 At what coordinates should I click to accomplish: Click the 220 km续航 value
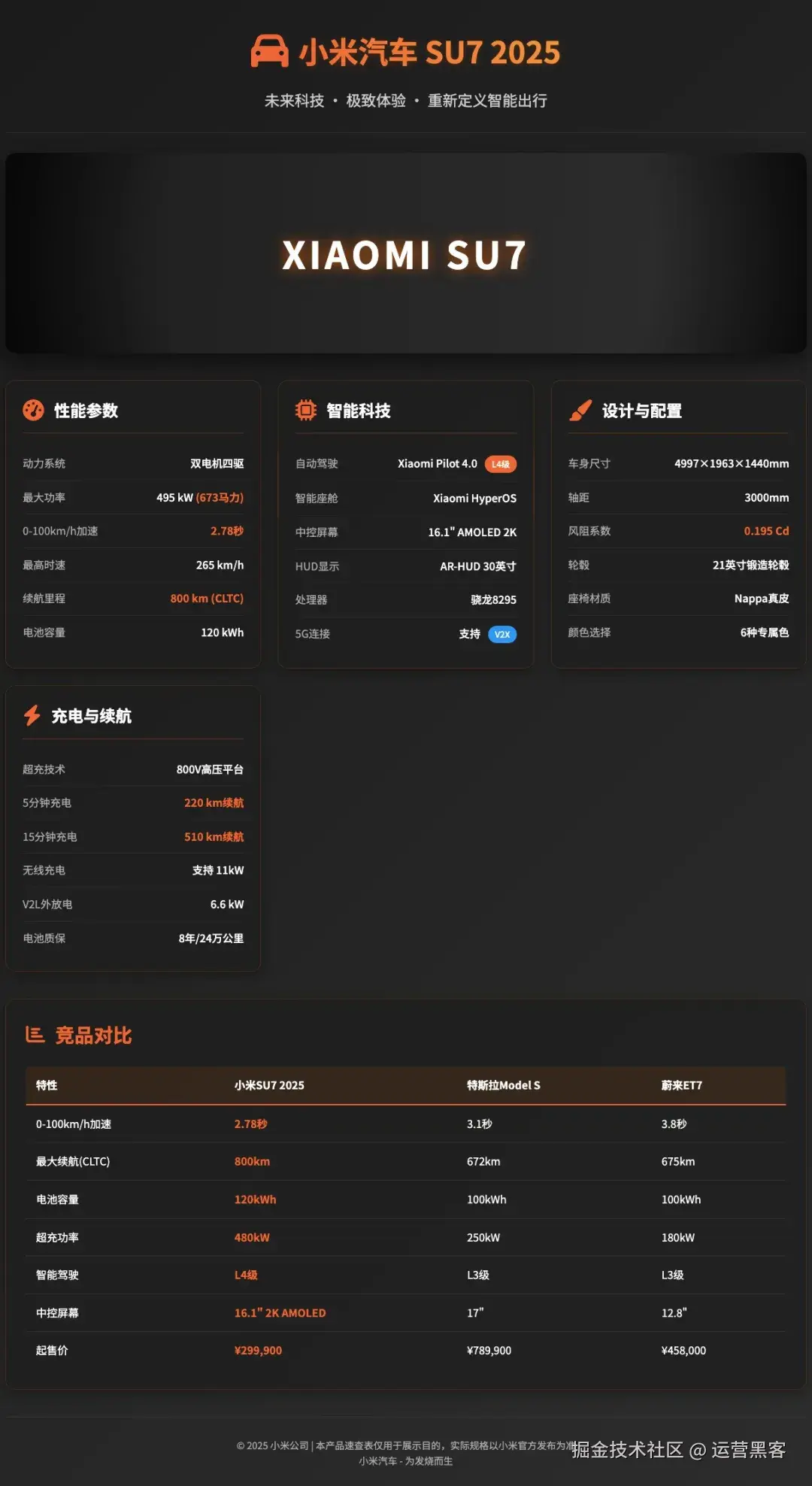point(214,803)
